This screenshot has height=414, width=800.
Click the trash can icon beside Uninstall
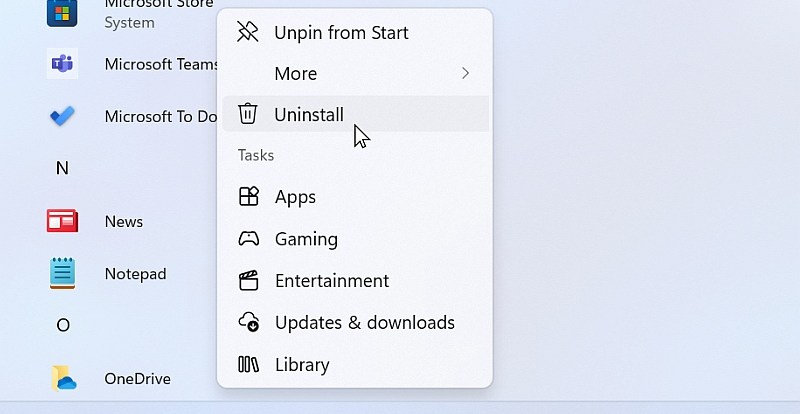[248, 113]
